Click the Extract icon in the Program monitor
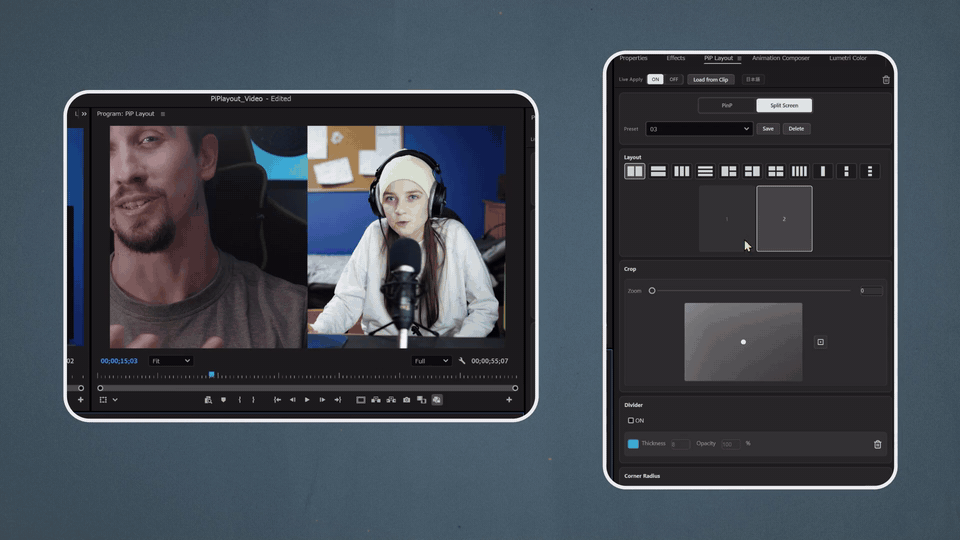 tap(391, 400)
